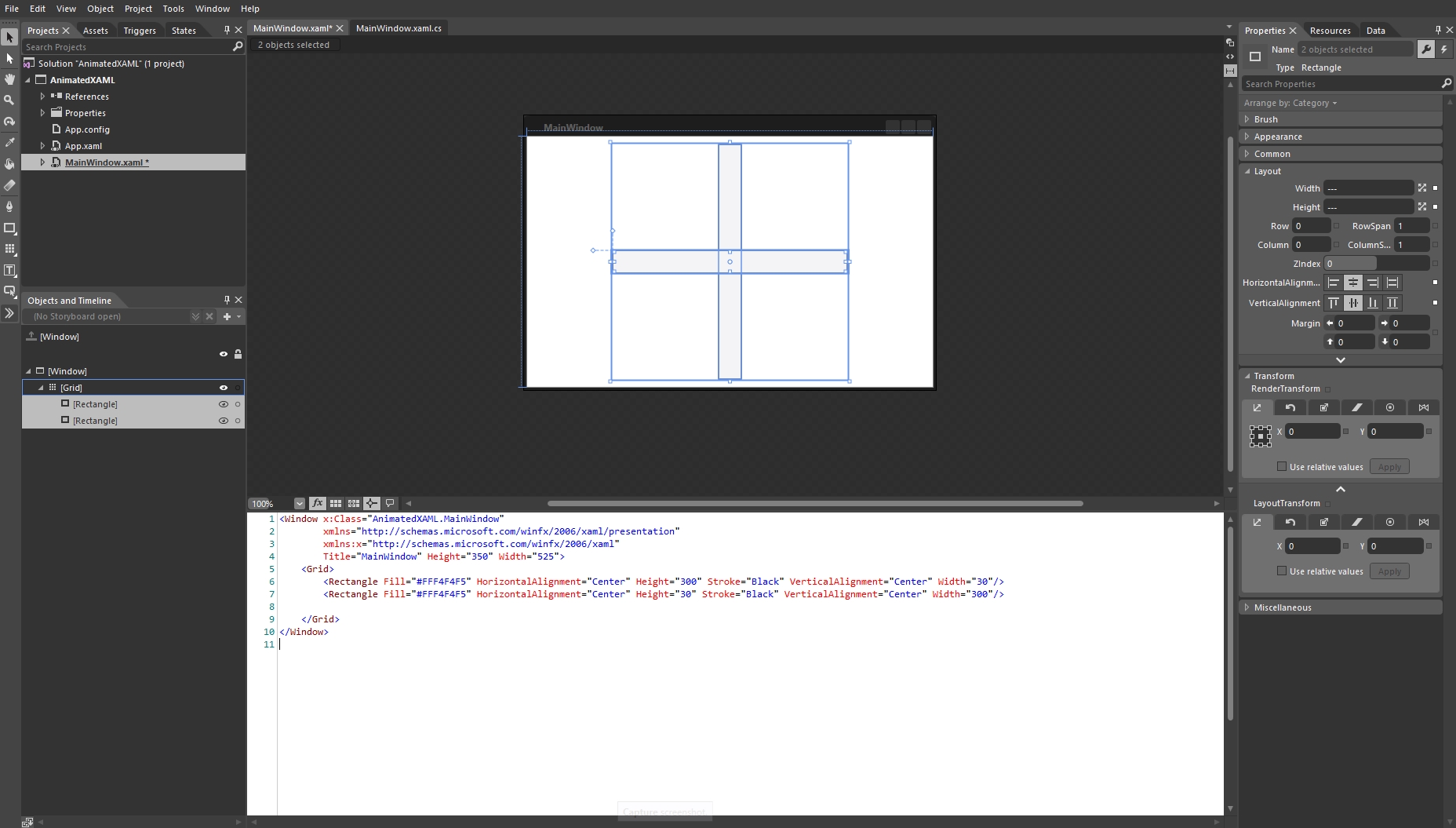The width and height of the screenshot is (1456, 828).
Task: Enable the Use relative values checkbox under RenderTransform
Action: [1282, 466]
